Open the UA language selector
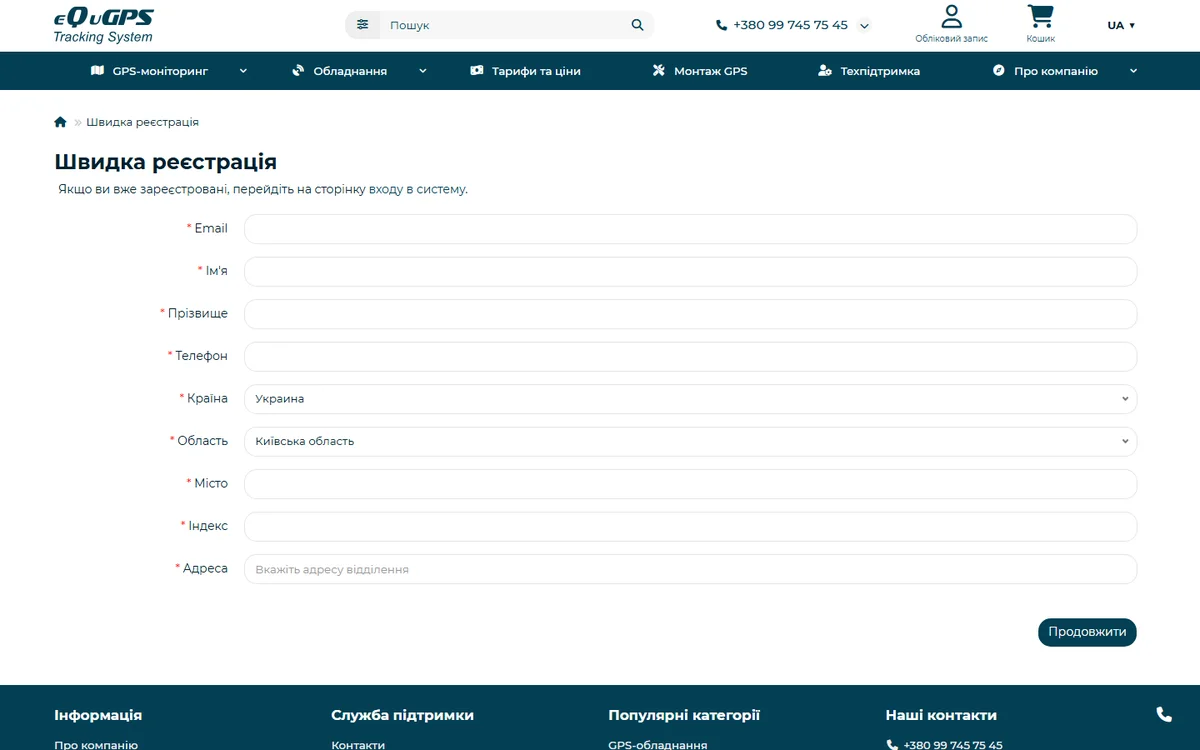This screenshot has width=1200, height=750. (x=1121, y=25)
